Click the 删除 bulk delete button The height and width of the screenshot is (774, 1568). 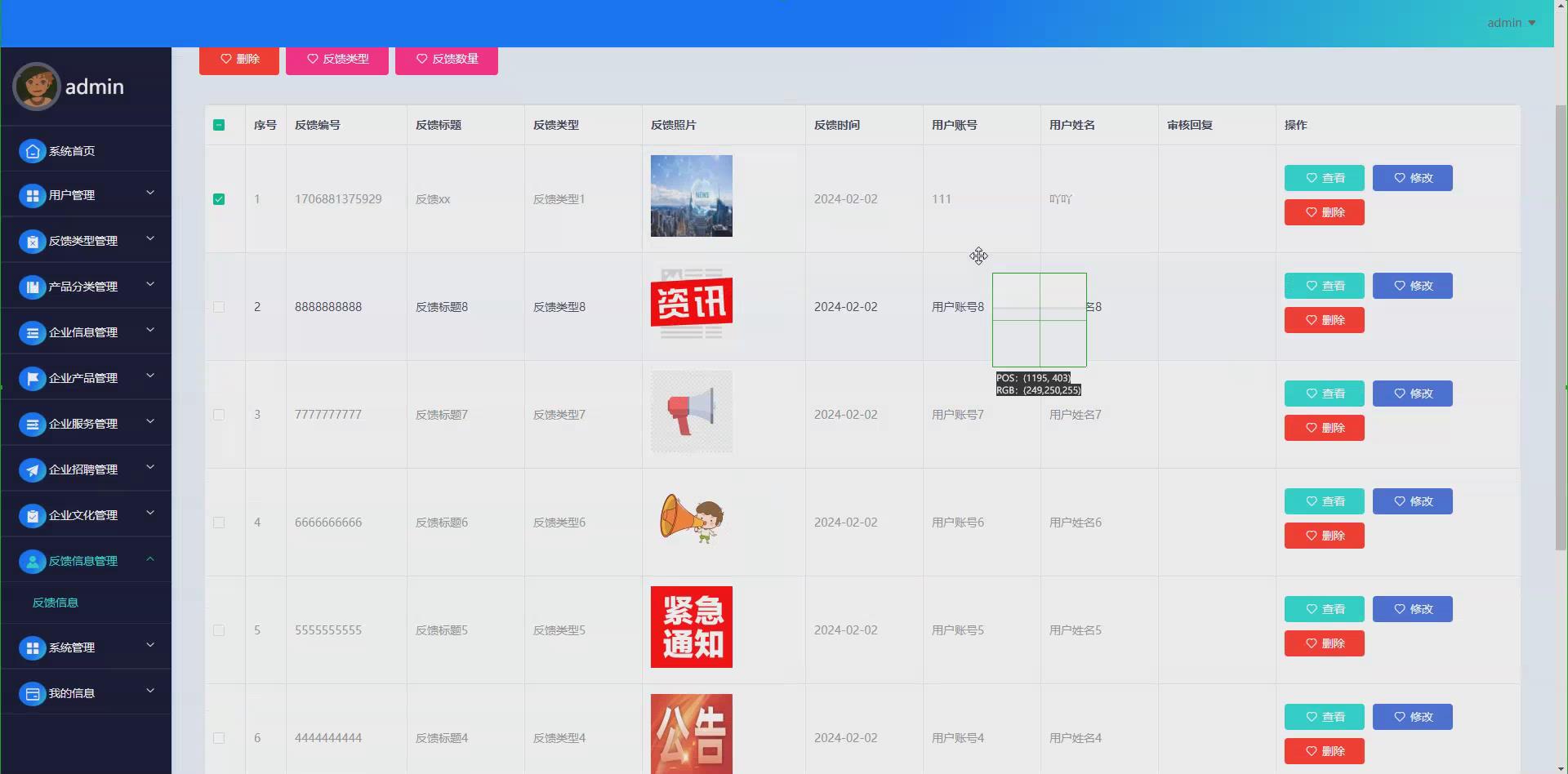238,59
